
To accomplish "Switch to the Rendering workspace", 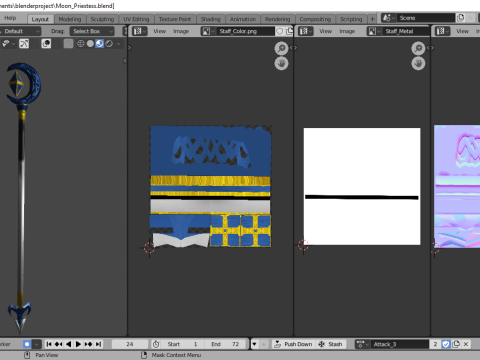I will [x=278, y=19].
